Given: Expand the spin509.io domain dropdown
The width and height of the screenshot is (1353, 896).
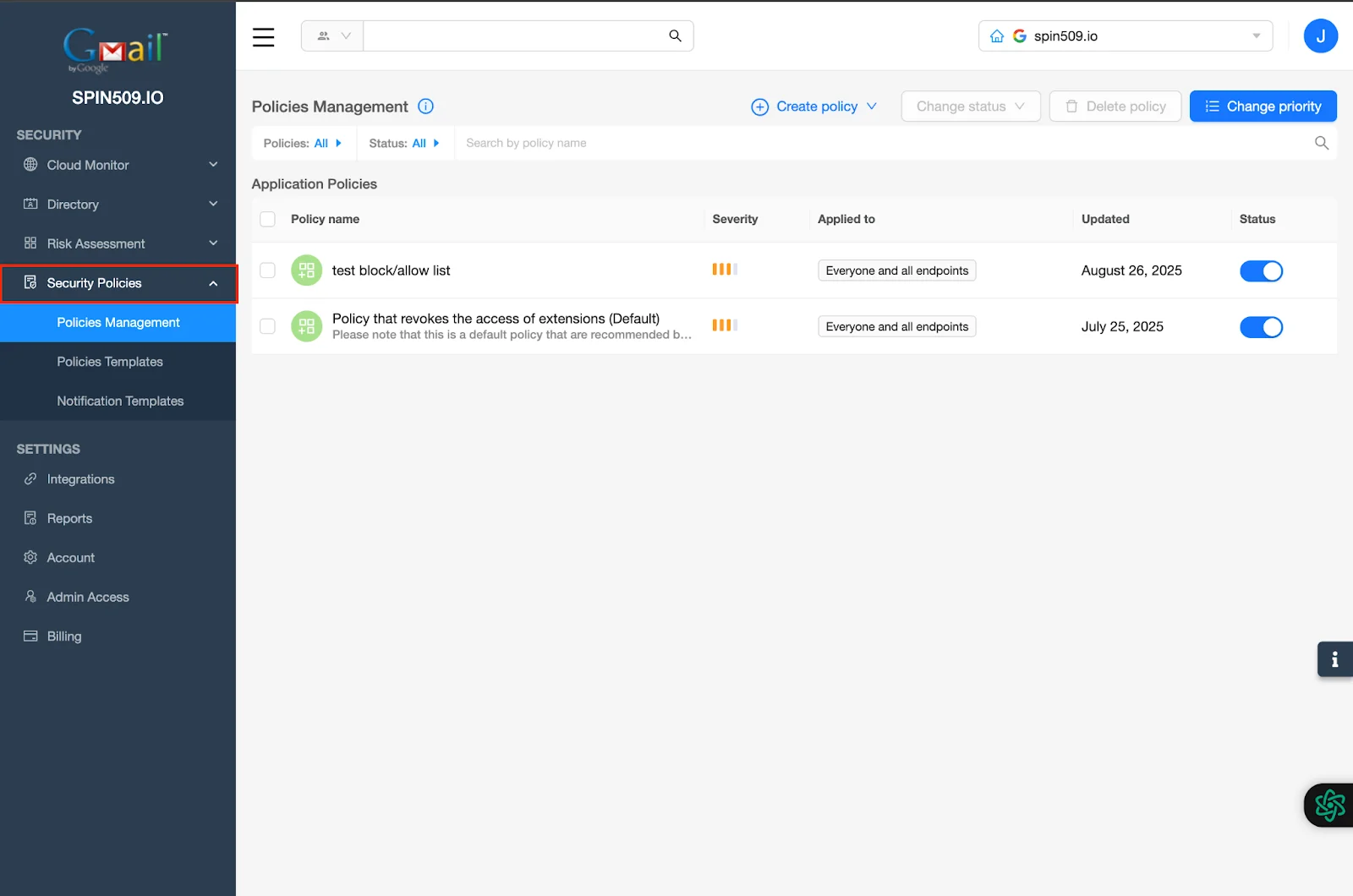Looking at the screenshot, I should (x=1255, y=36).
